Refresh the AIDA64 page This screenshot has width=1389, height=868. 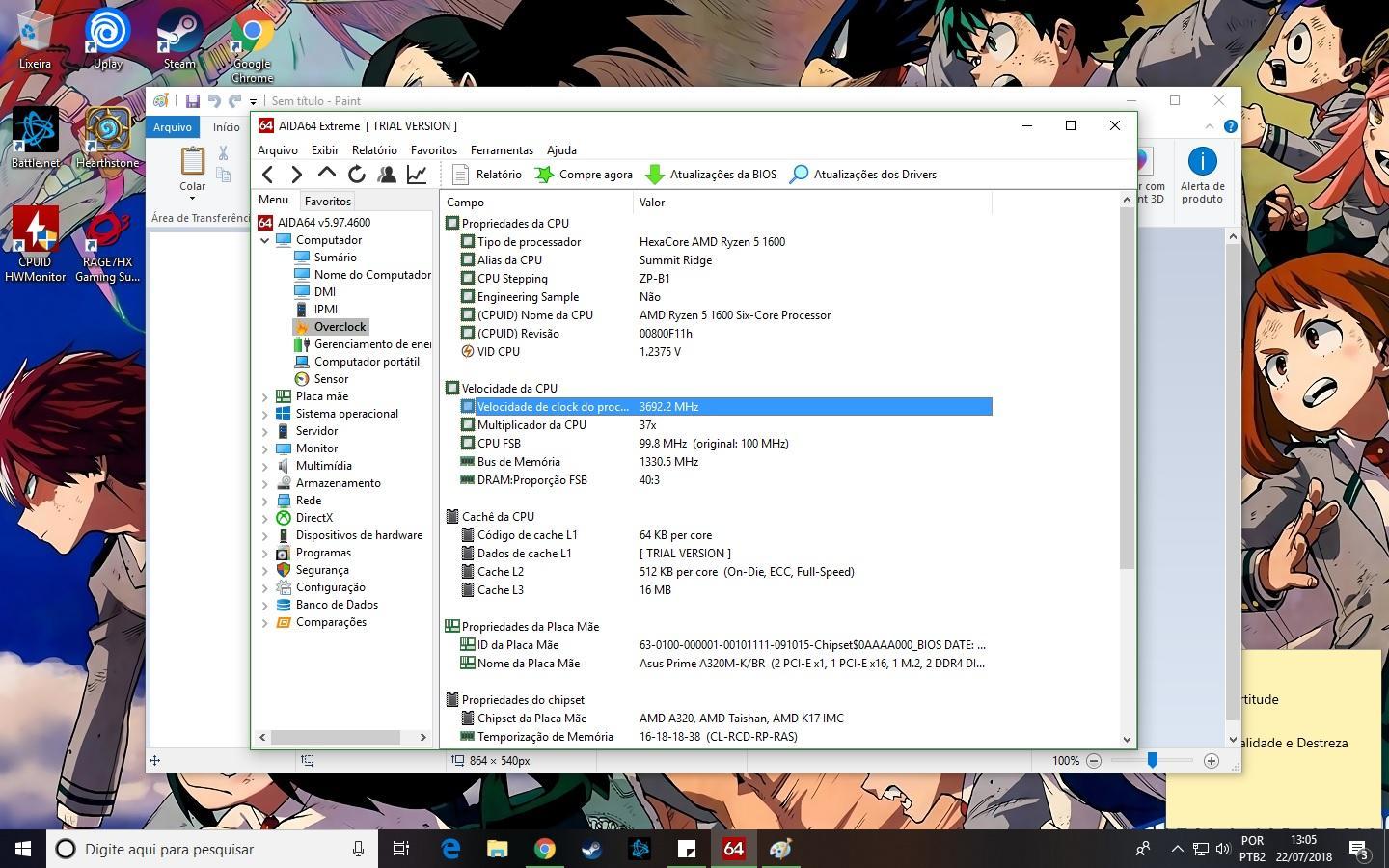(x=357, y=175)
